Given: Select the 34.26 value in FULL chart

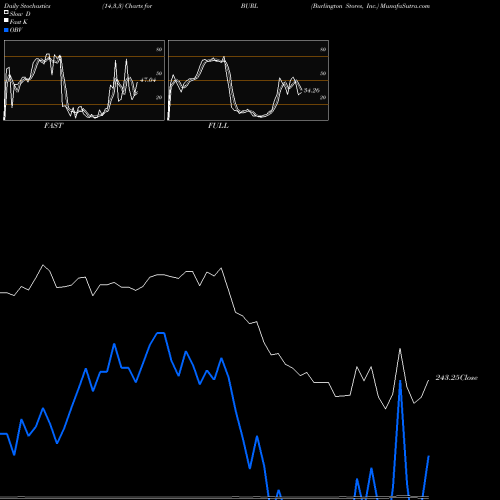Looking at the screenshot, I should point(312,90).
